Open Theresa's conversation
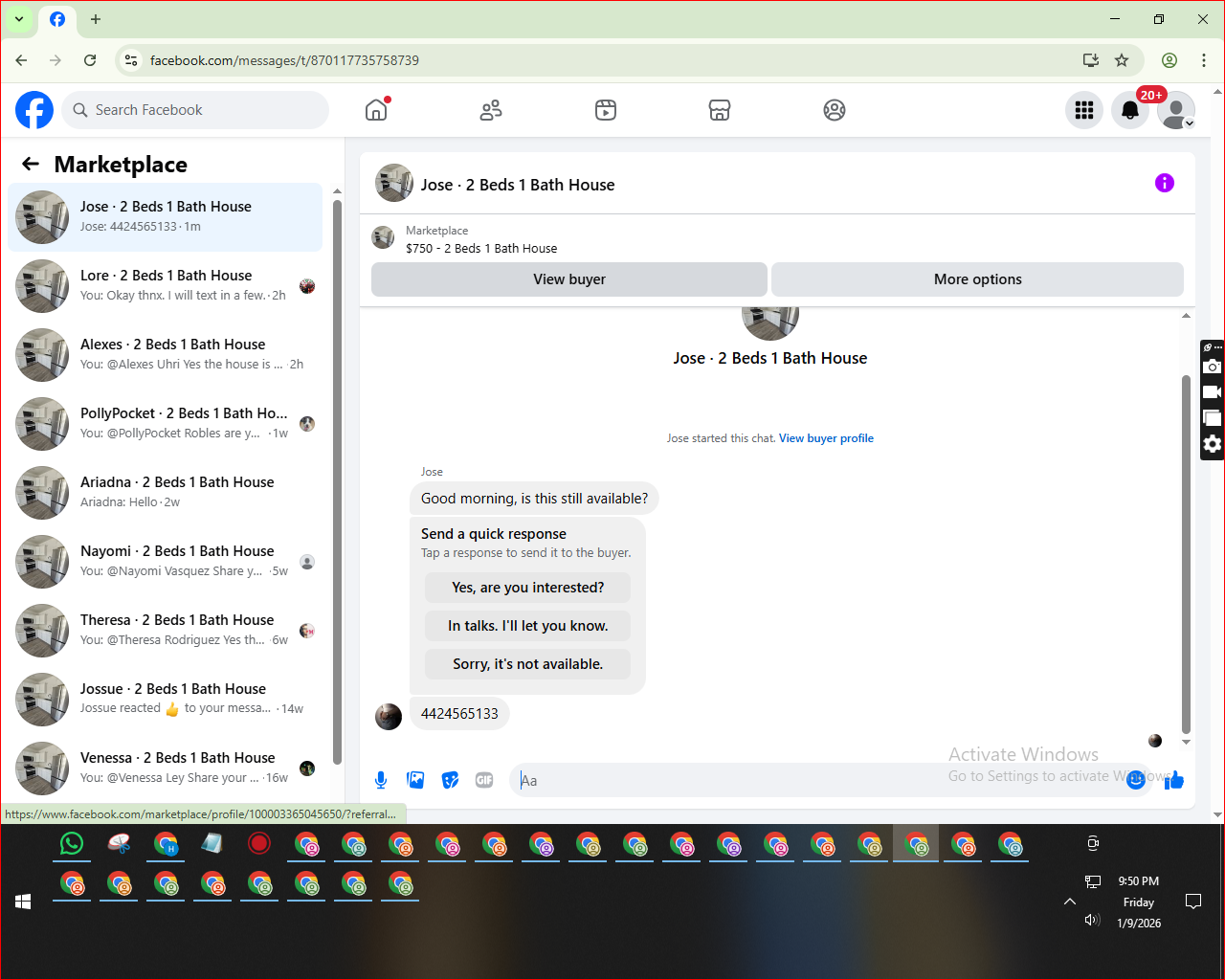This screenshot has width=1225, height=980. [x=166, y=631]
